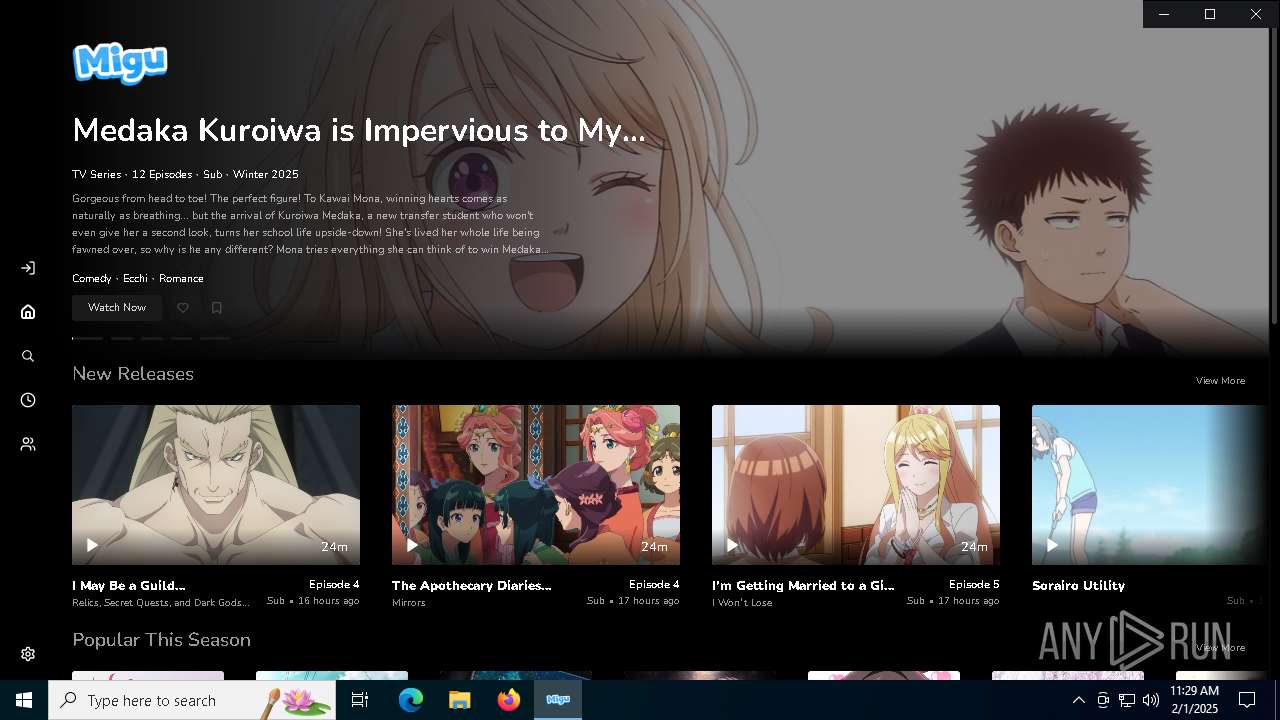Open Sorairo Utility thumbnail
Viewport: 1280px width, 720px height.
pyautogui.click(x=1150, y=485)
